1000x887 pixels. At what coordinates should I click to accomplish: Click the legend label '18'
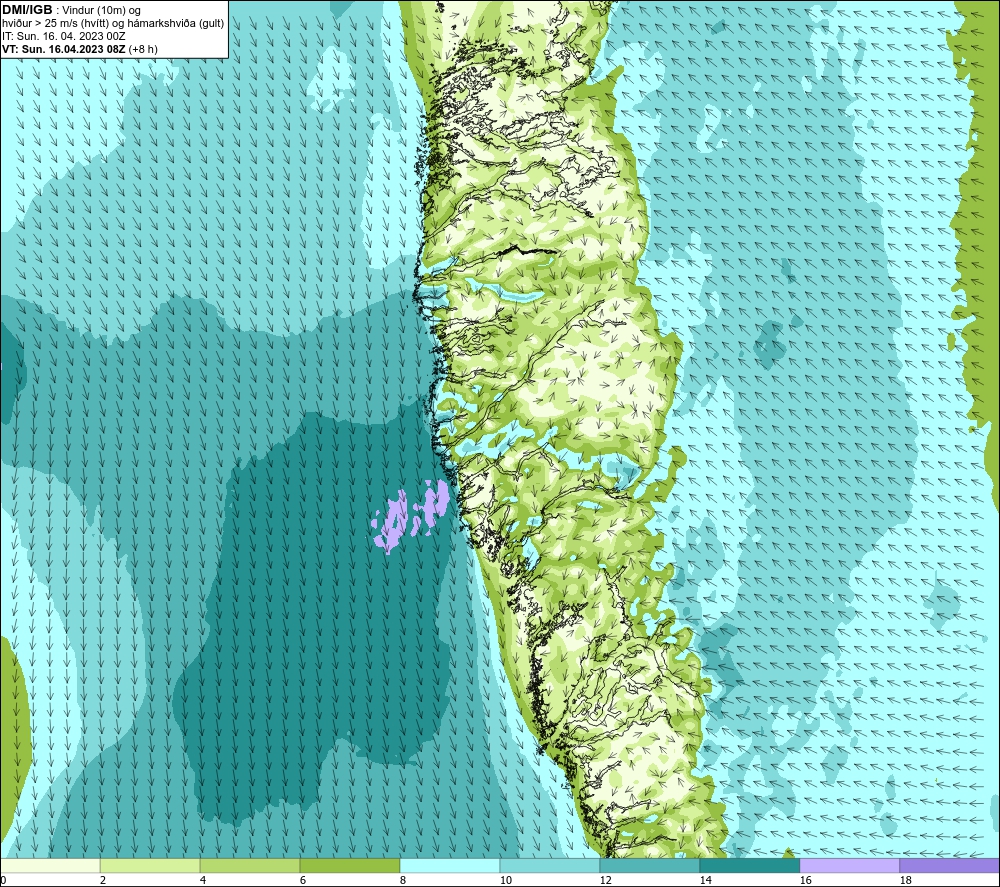click(906, 880)
